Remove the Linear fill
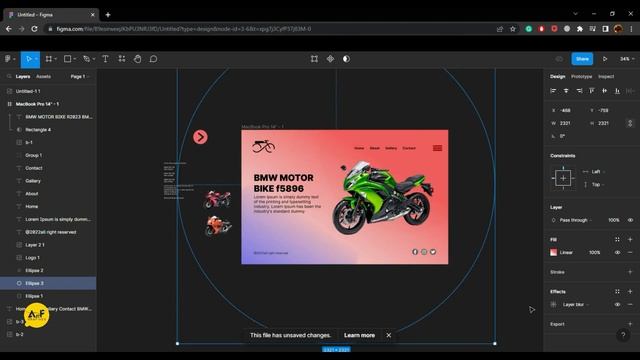 tap(630, 253)
